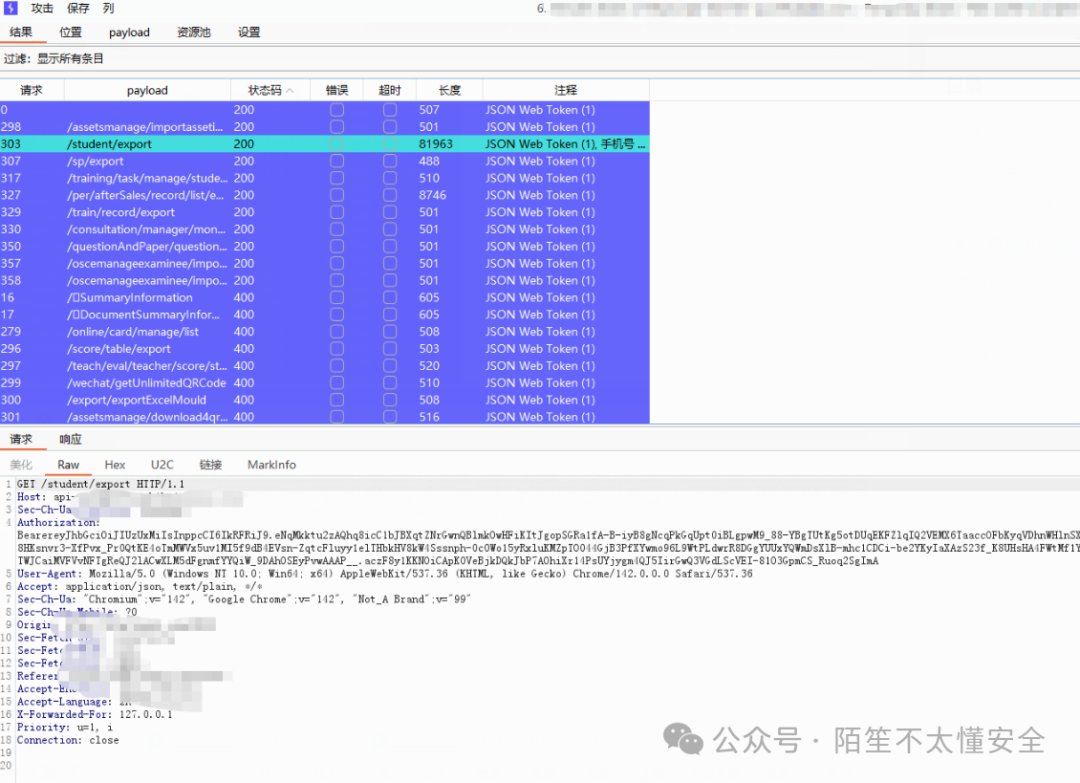
Task: Open the 资源池 (Resource pool) tab
Action: pyautogui.click(x=193, y=32)
